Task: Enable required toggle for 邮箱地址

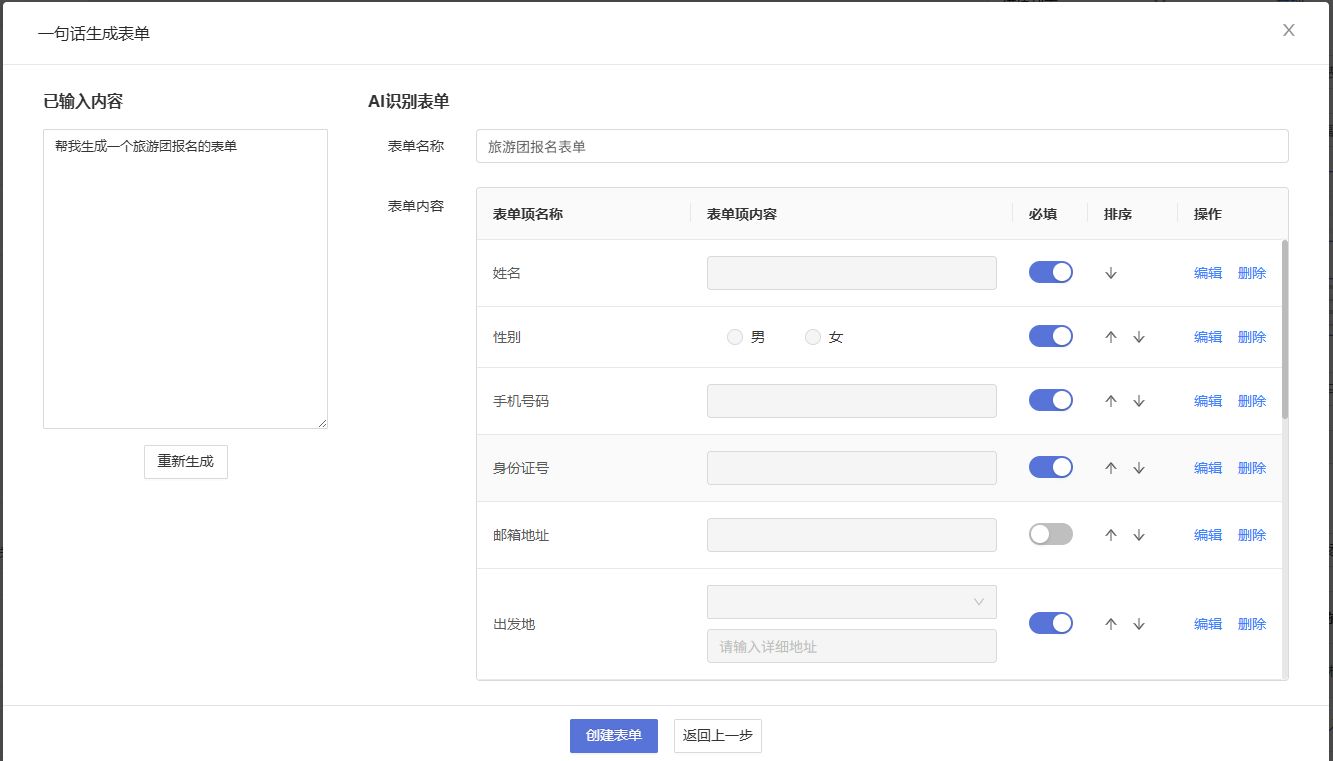Action: point(1050,534)
